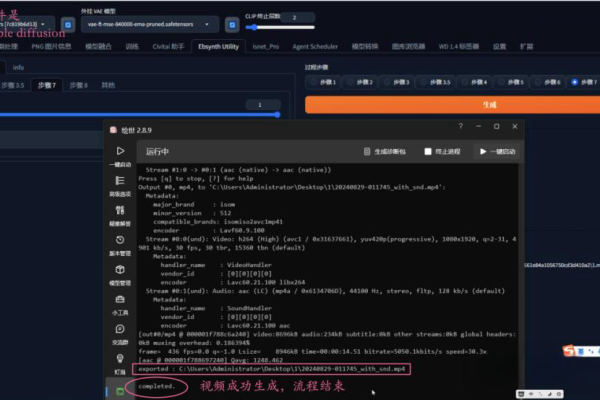Adjust the blue slider in 步骤 7 panel

[x=140, y=114]
